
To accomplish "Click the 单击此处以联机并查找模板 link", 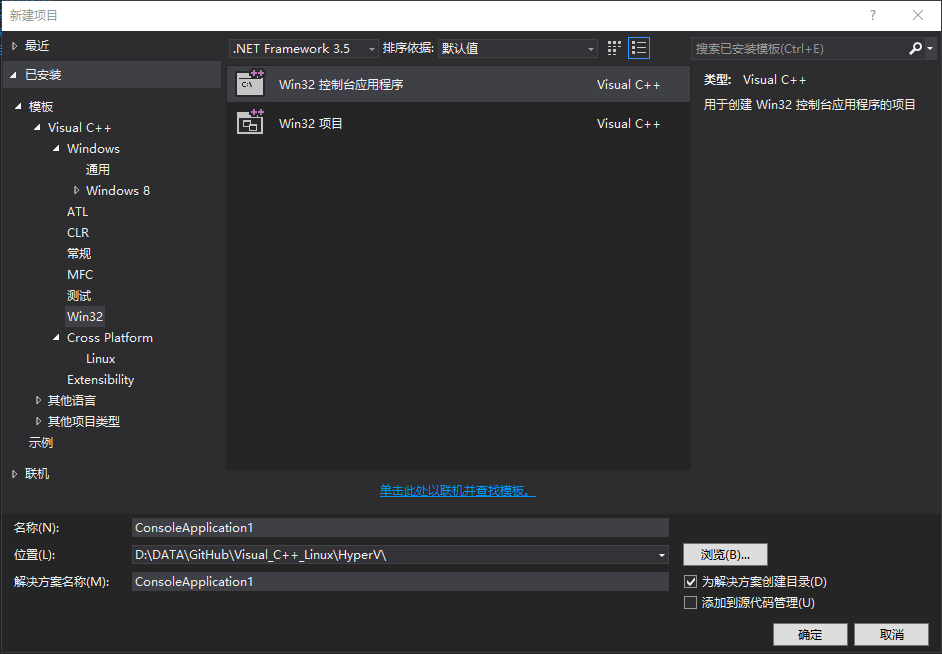I will pyautogui.click(x=458, y=491).
